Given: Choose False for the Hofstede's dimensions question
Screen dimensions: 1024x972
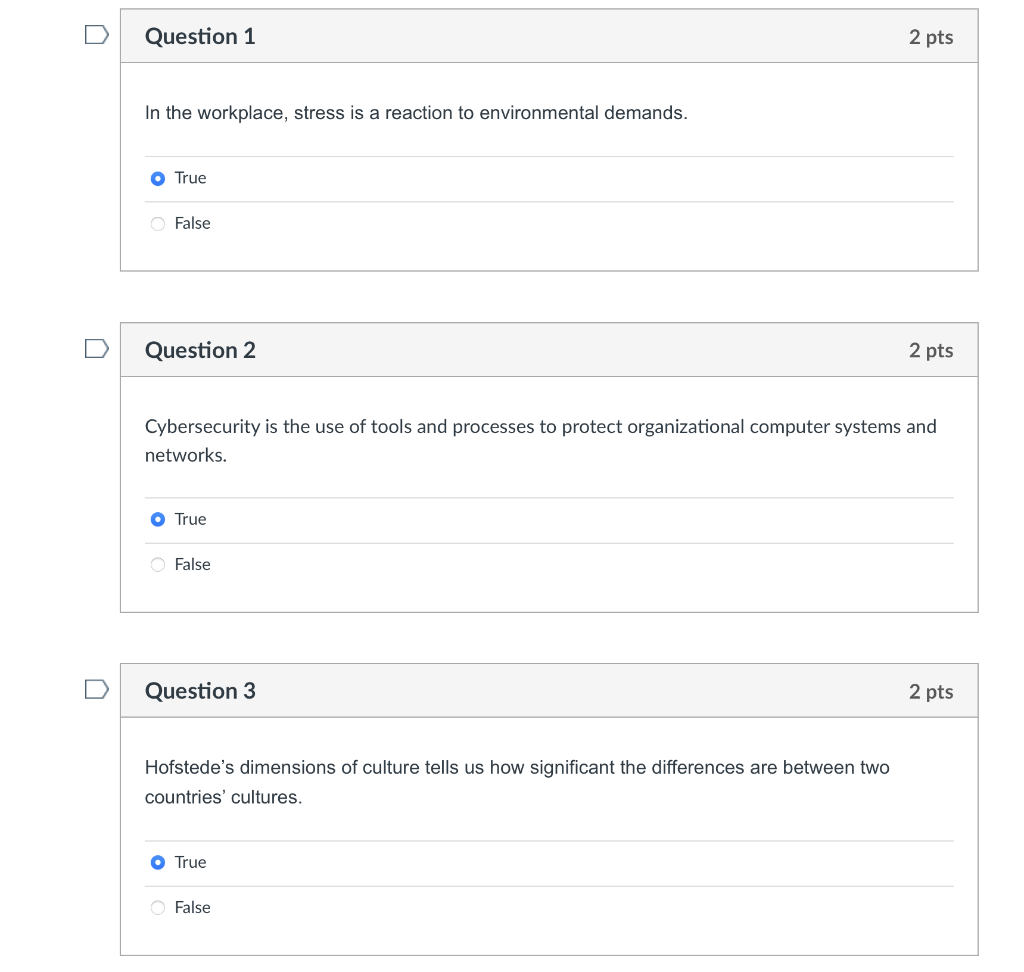Looking at the screenshot, I should pos(158,908).
